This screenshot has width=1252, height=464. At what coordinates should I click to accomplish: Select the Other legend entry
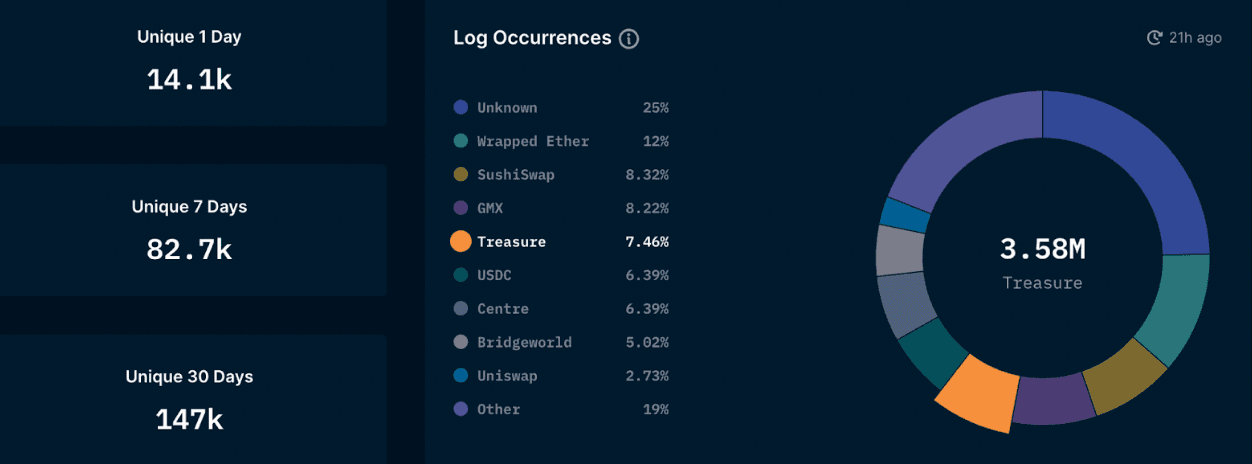pos(498,409)
